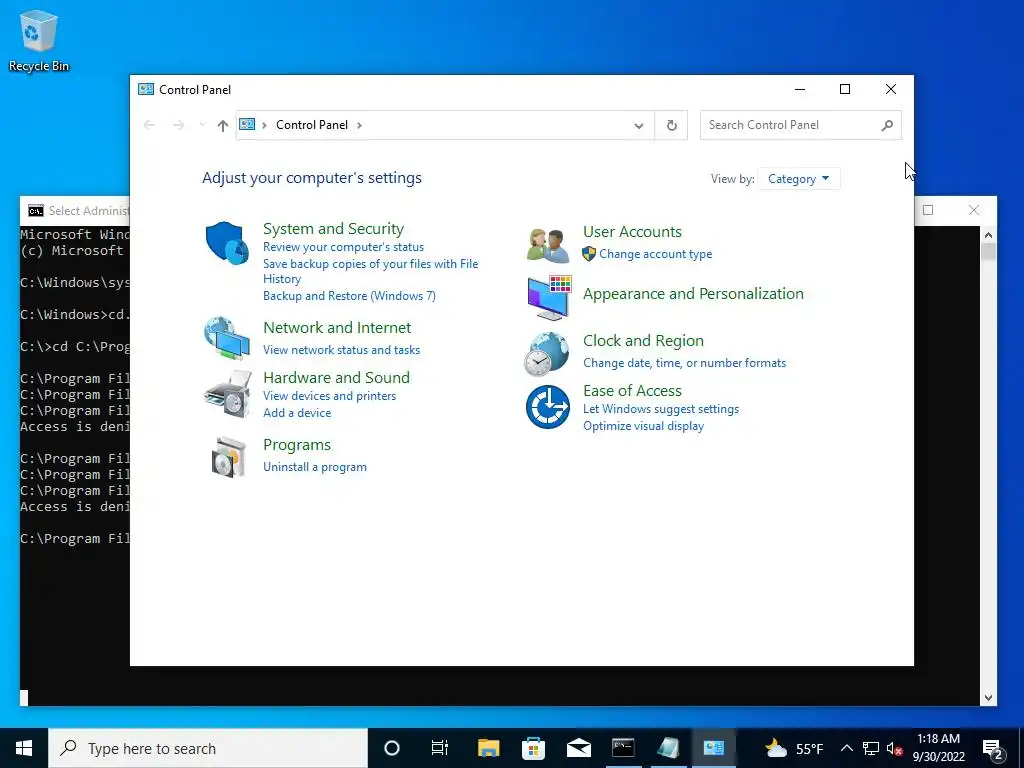Open the Programs disc box icon

point(229,457)
